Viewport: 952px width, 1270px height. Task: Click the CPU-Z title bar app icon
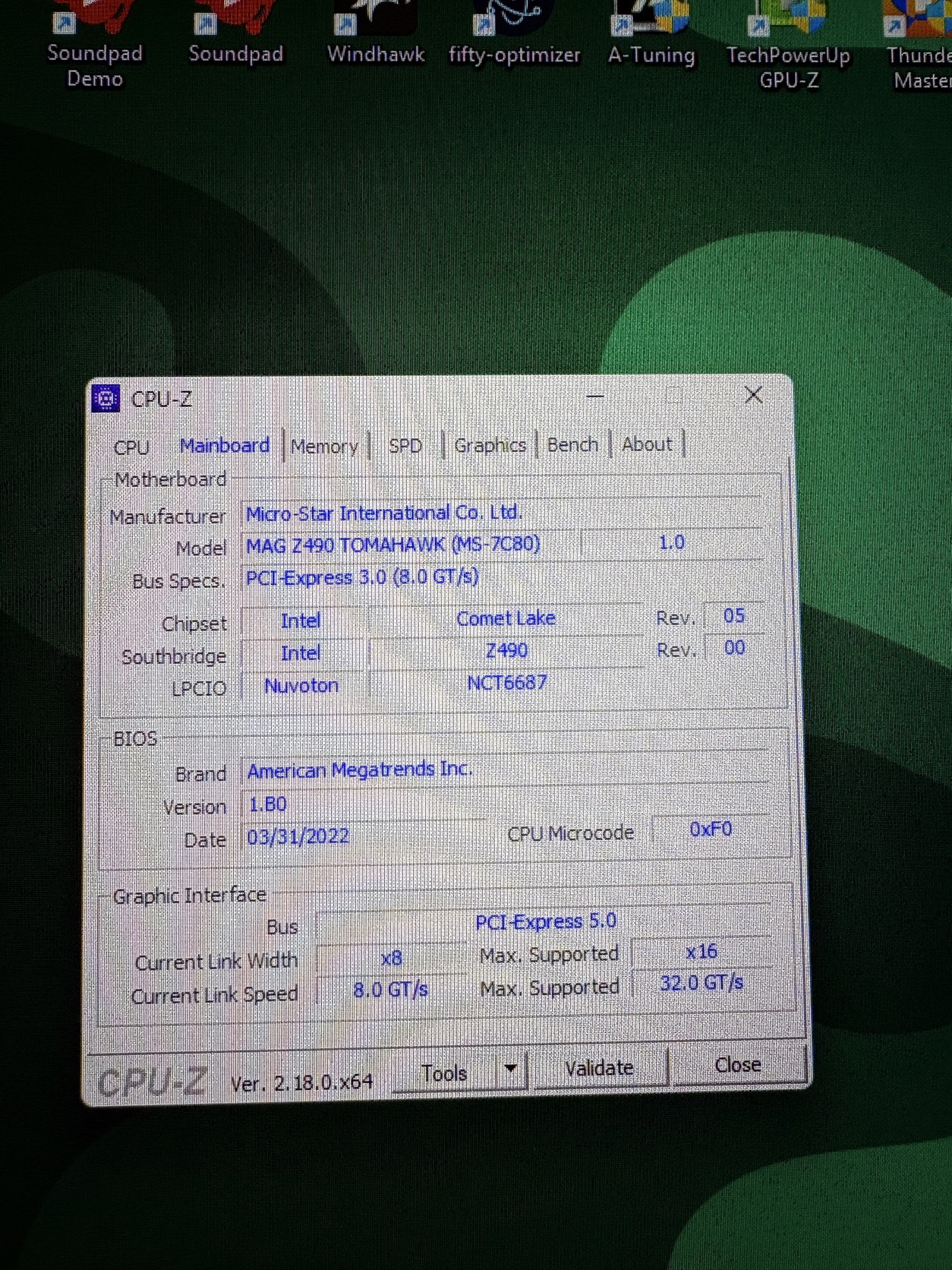click(x=106, y=398)
